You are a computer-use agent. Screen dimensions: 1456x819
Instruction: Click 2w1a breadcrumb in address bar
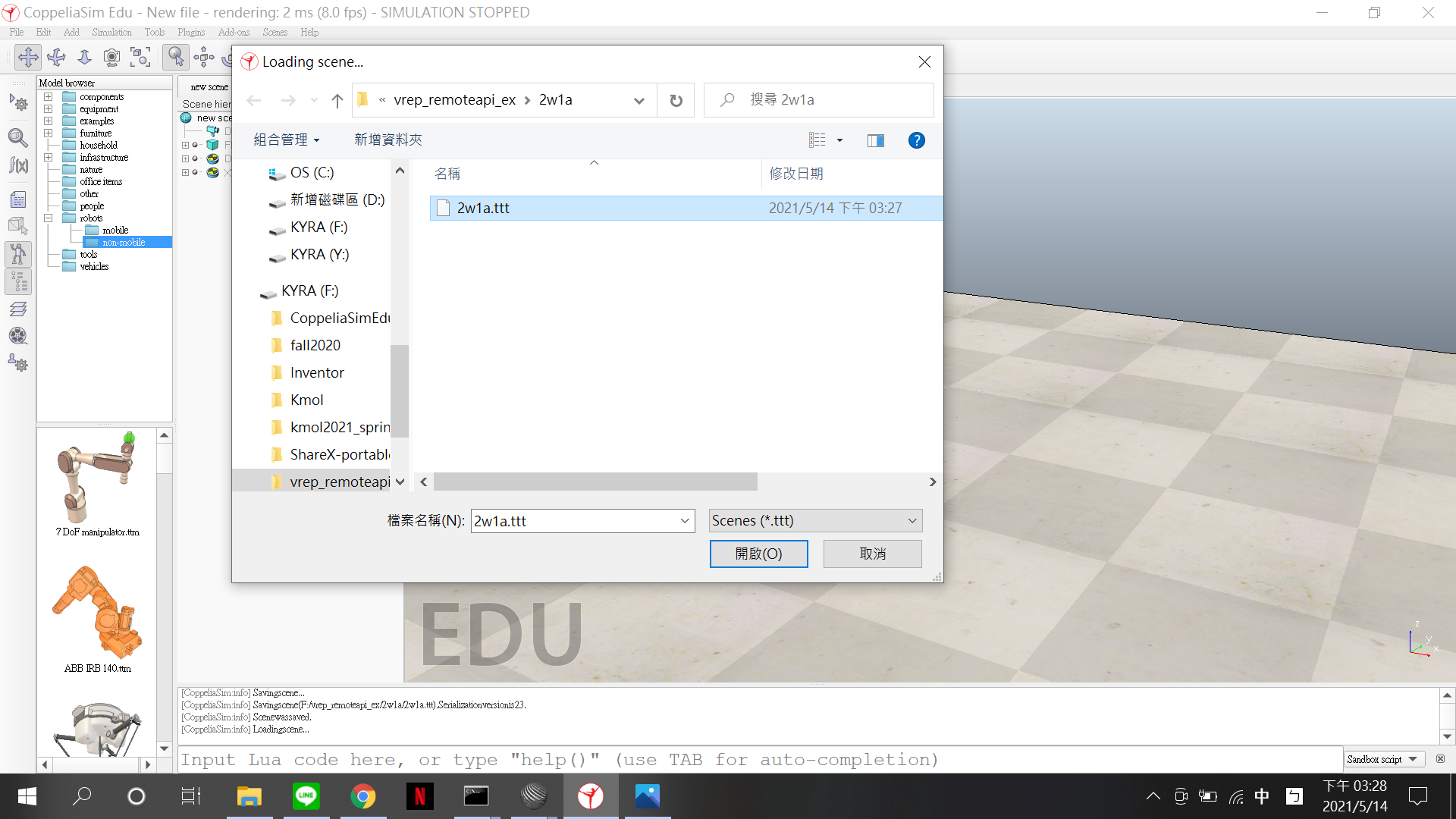(x=556, y=100)
